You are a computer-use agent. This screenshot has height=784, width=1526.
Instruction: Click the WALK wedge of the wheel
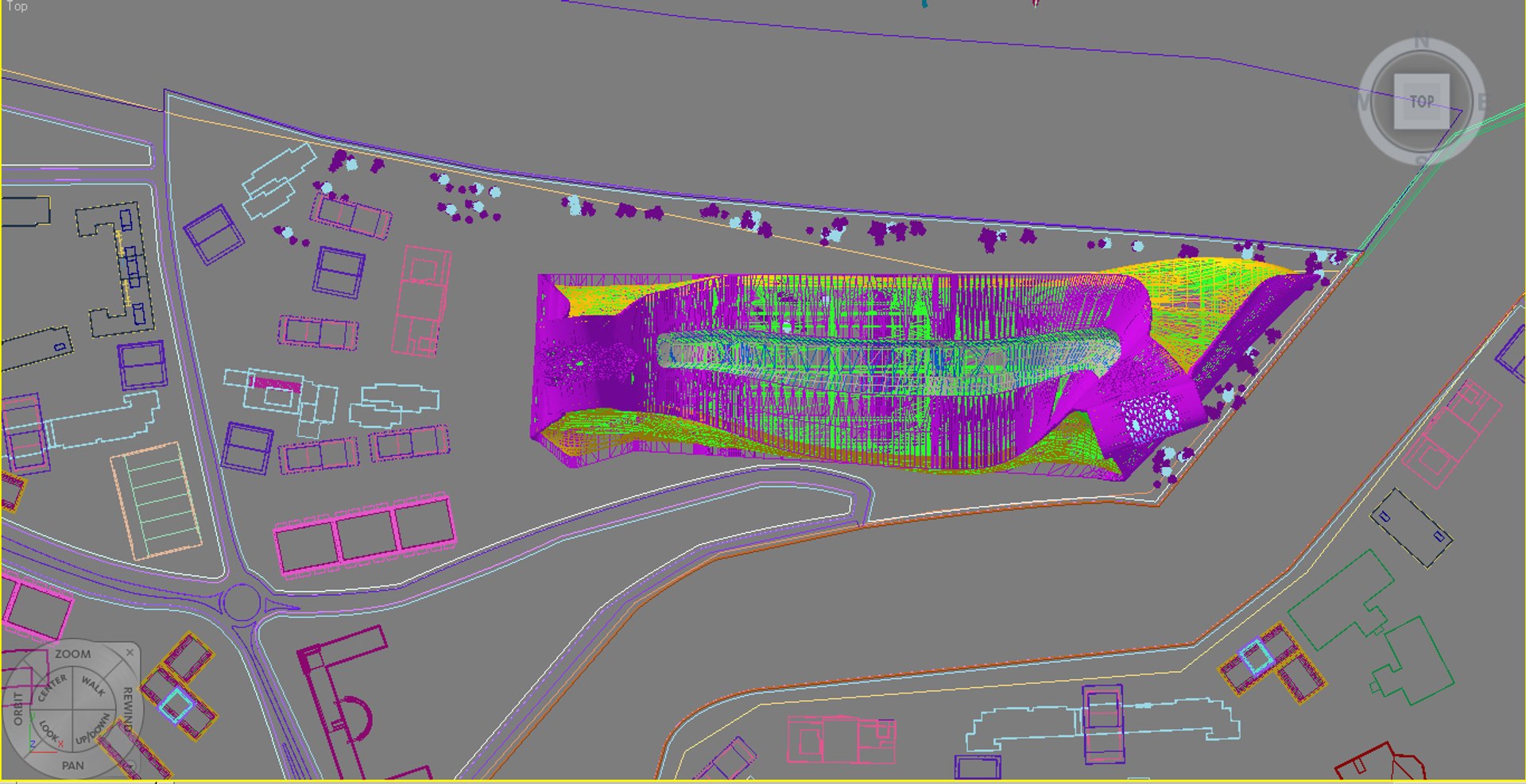(x=93, y=686)
